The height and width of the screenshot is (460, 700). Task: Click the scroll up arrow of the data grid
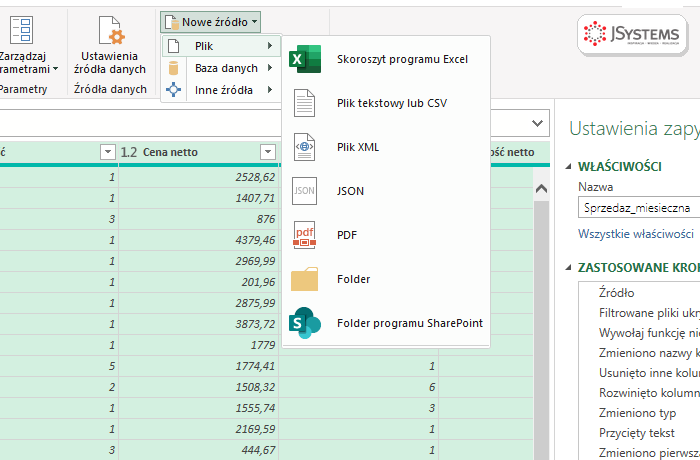click(x=541, y=189)
